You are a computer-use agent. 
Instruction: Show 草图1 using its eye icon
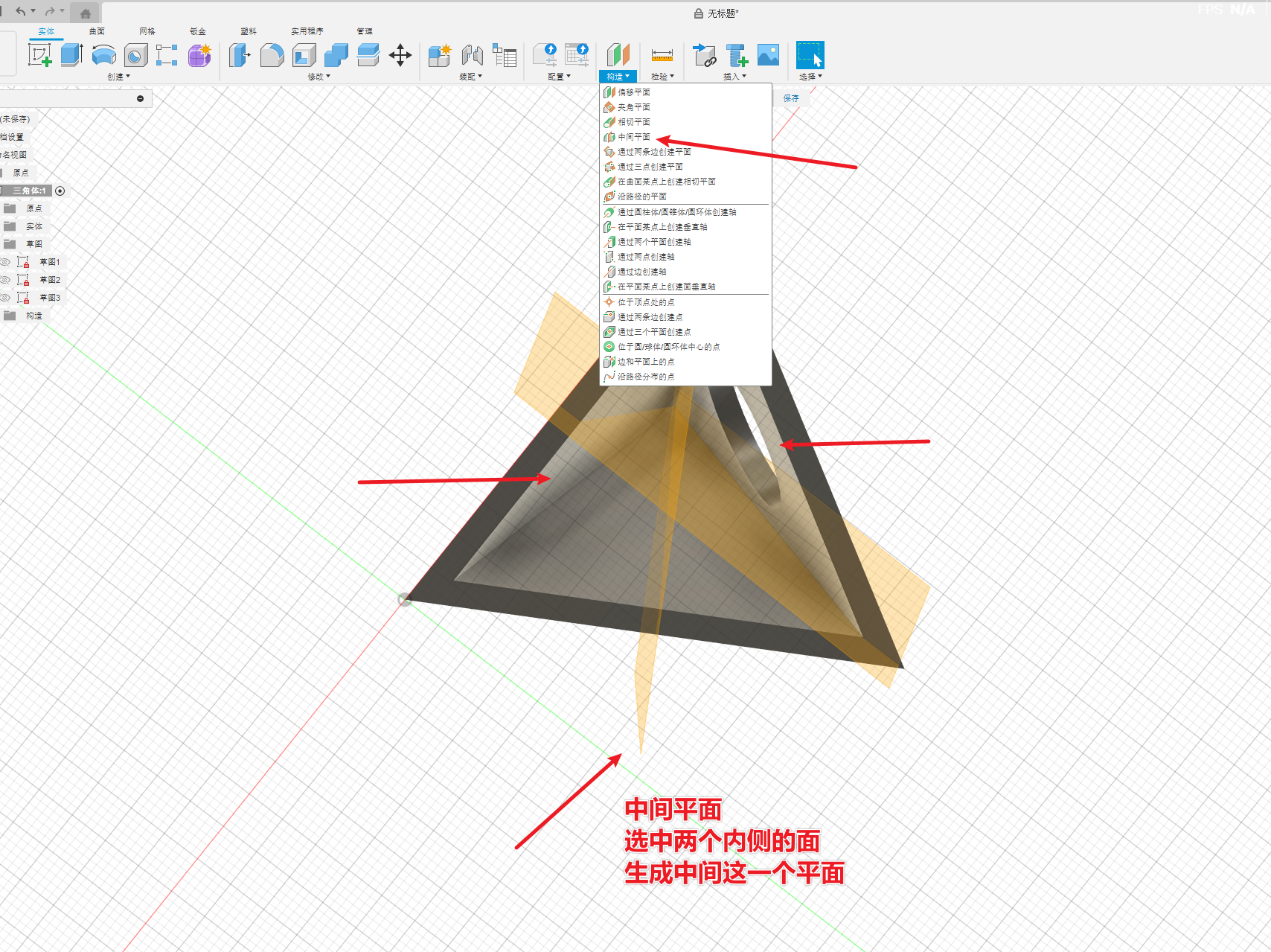click(x=5, y=262)
